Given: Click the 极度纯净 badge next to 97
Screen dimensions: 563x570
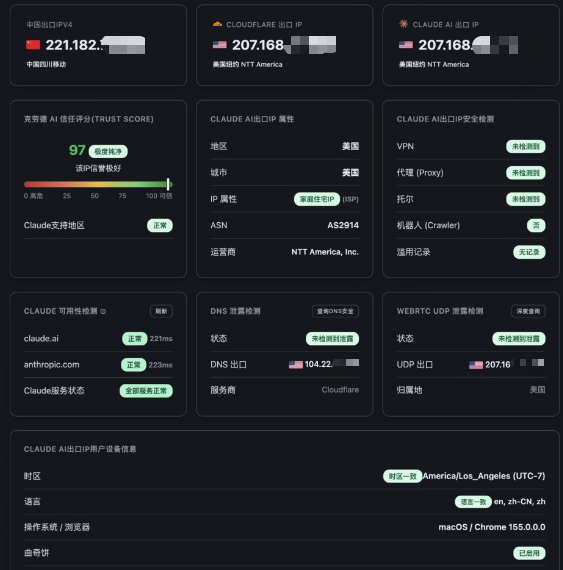Looking at the screenshot, I should (108, 151).
